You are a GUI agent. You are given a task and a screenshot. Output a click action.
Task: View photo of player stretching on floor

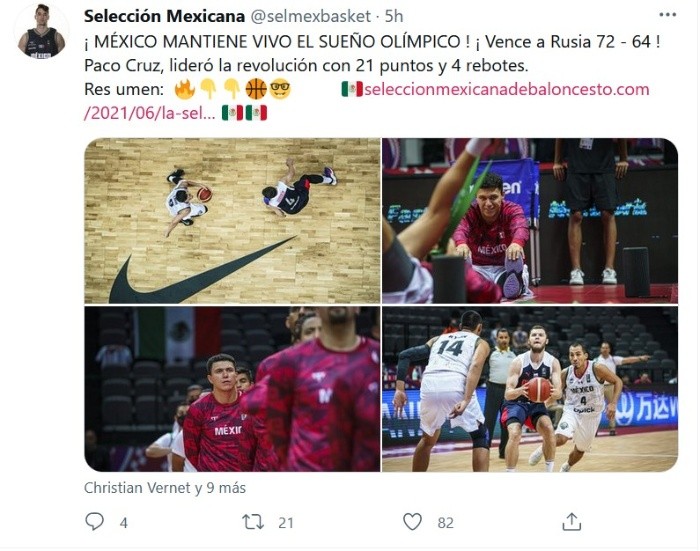(530, 221)
